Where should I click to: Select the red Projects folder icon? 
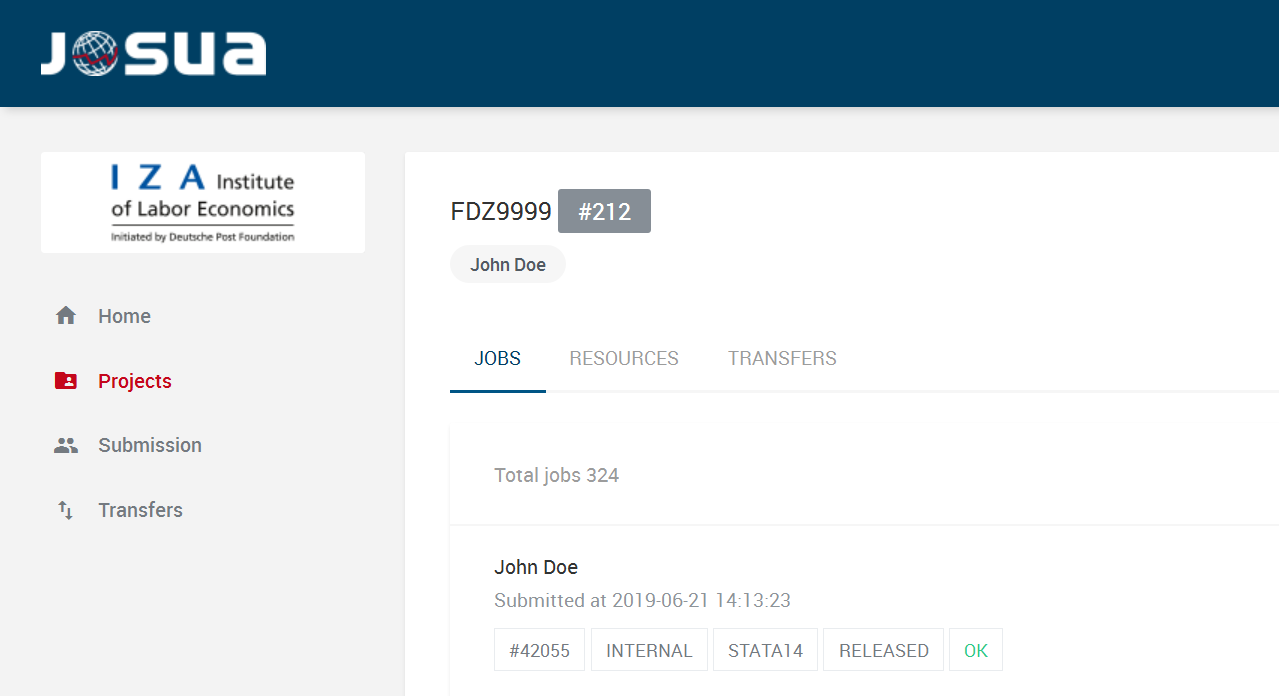(65, 380)
